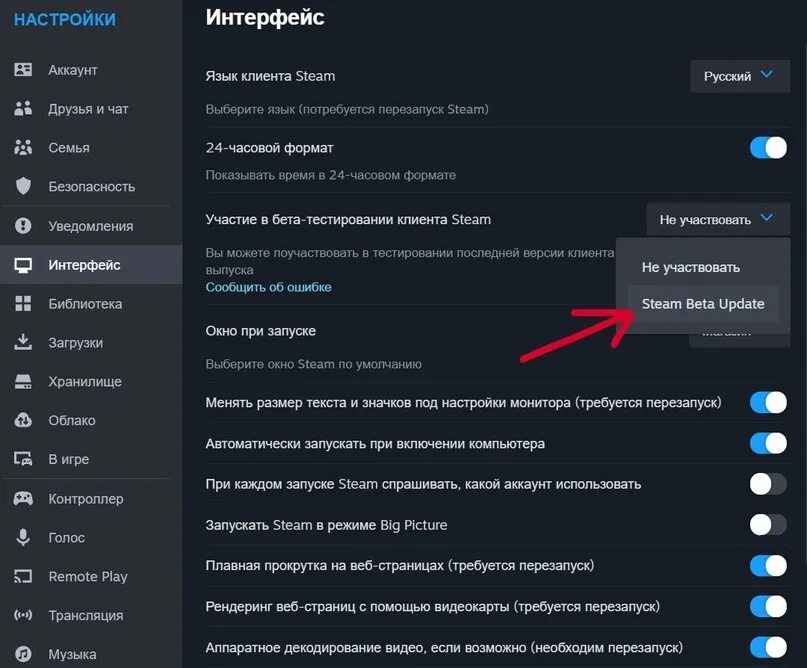Enable asking which account on each launch
Image resolution: width=807 pixels, height=668 pixels.
(768, 484)
